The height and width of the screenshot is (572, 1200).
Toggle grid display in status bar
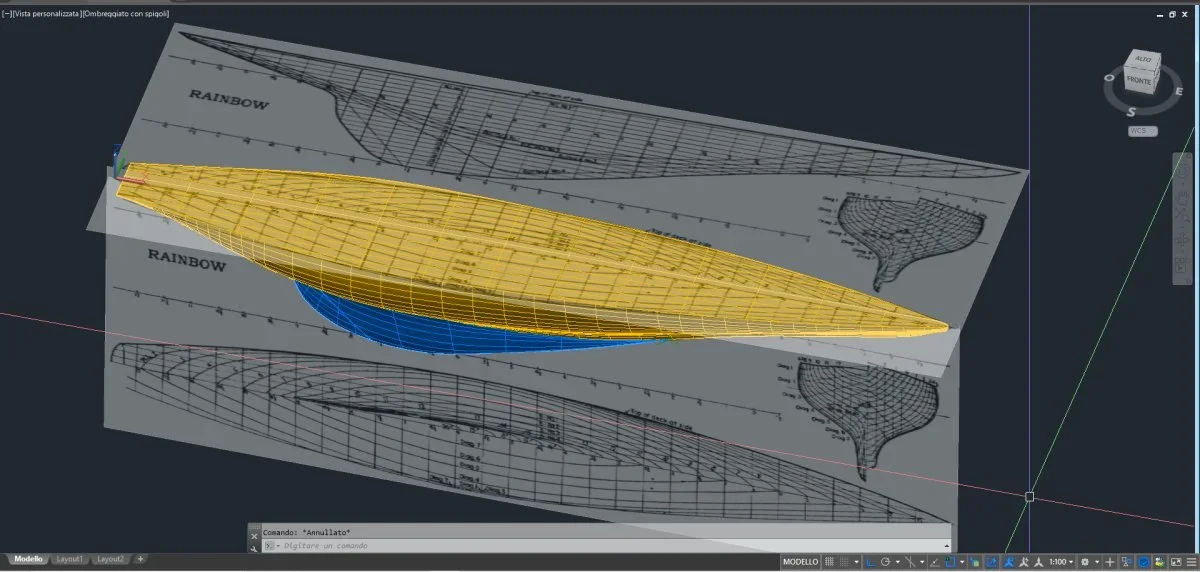(830, 562)
